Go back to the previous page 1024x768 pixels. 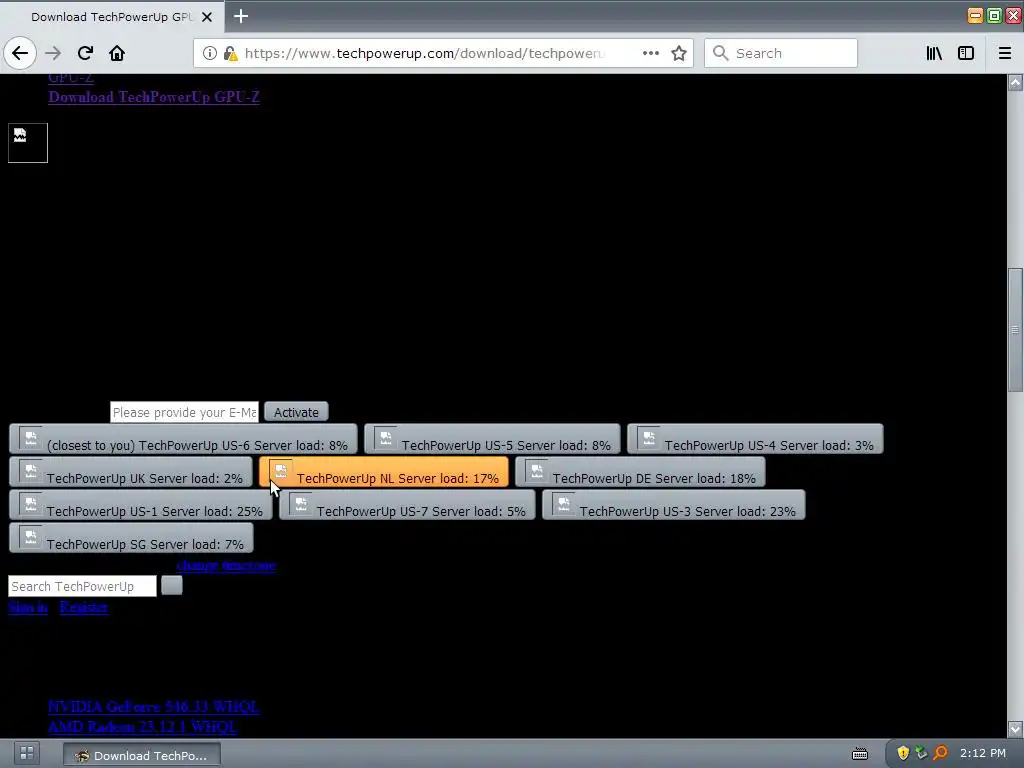click(x=20, y=53)
